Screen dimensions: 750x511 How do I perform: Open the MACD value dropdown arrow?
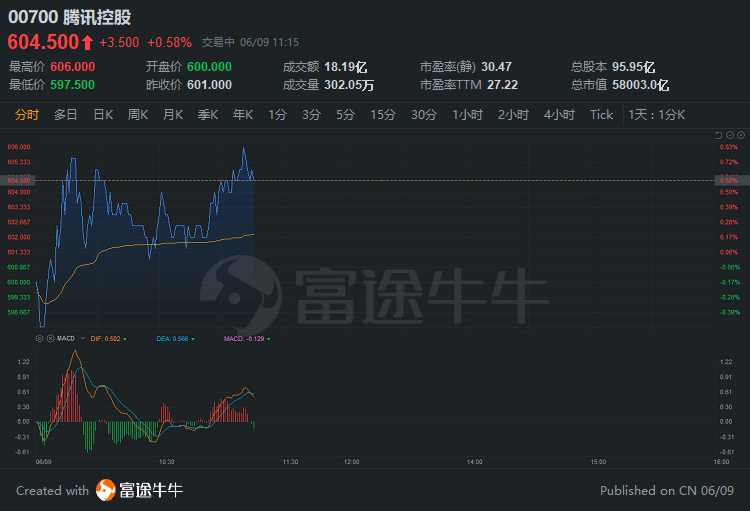[269, 339]
